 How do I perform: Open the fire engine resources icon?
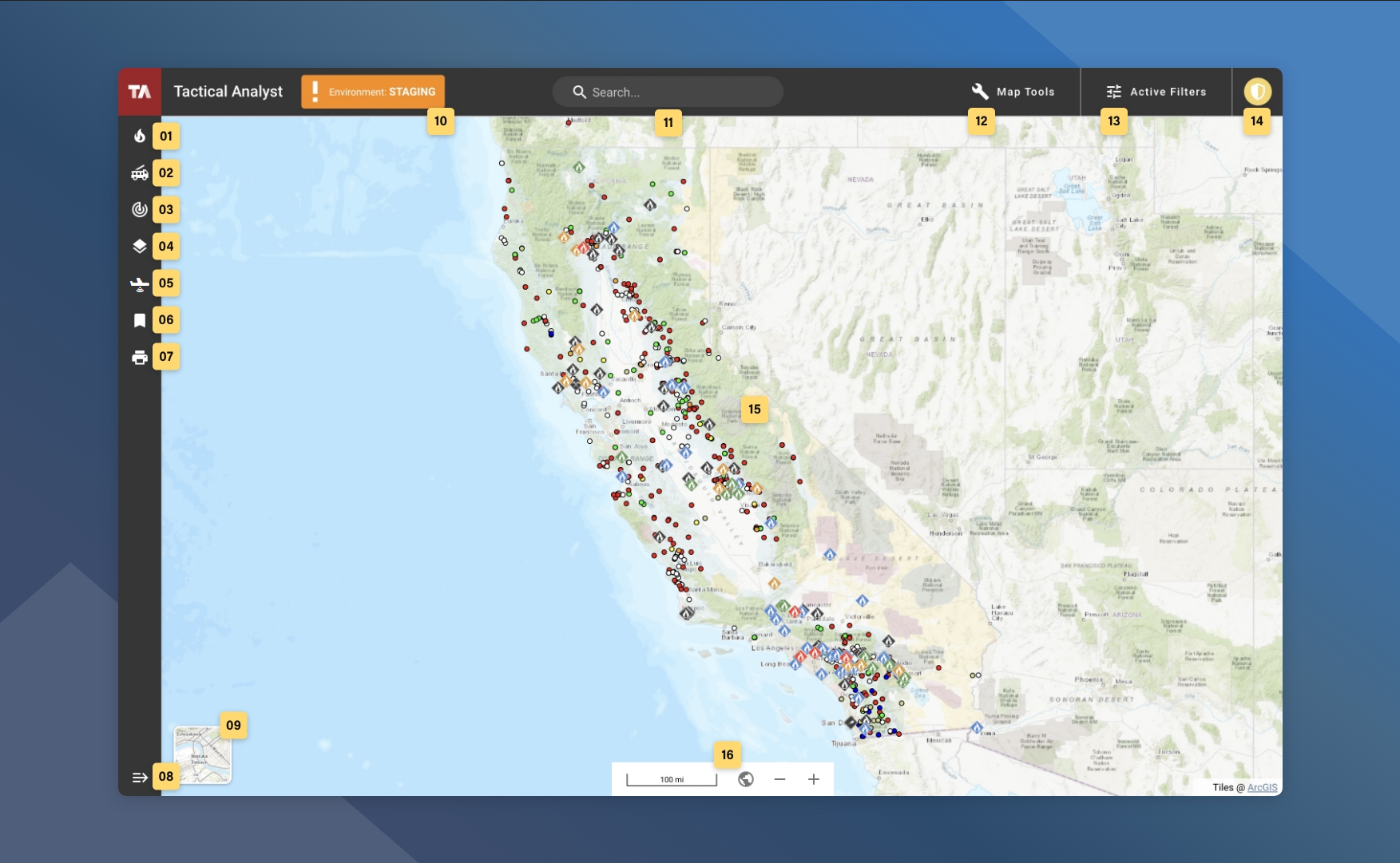pos(140,173)
